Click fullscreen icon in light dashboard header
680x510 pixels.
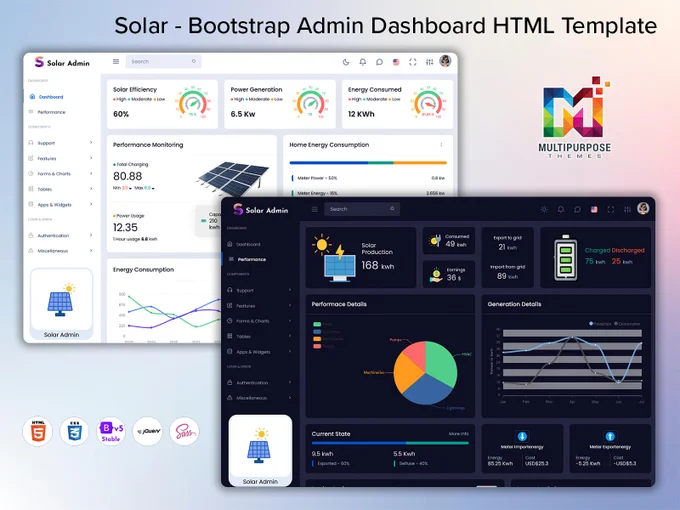413,62
